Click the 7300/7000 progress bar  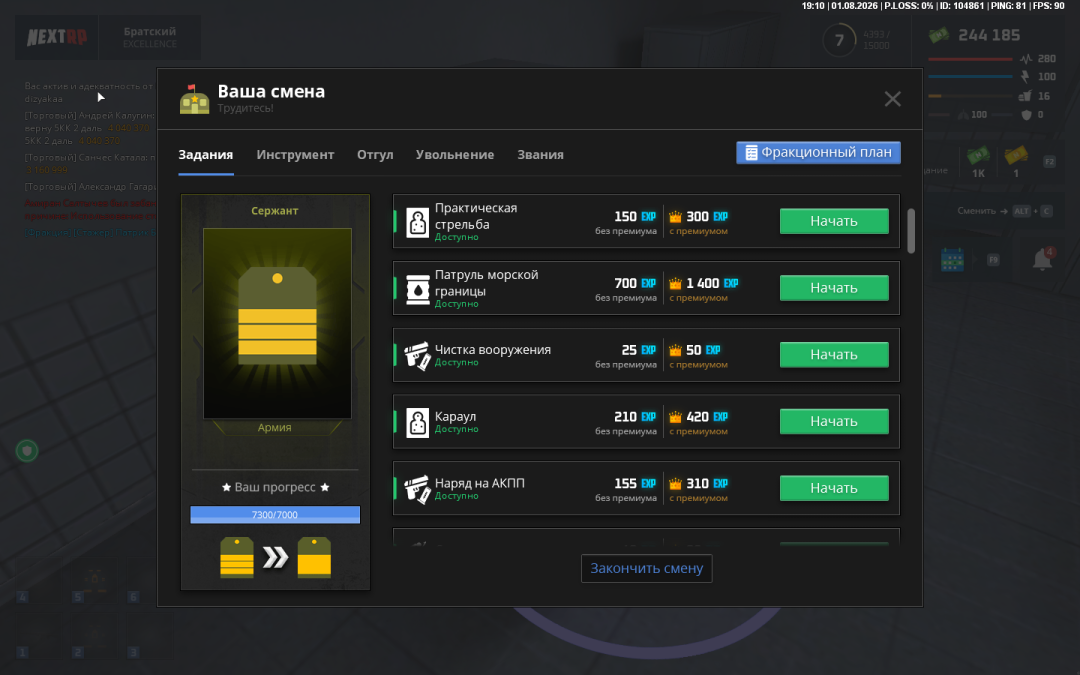(x=275, y=515)
